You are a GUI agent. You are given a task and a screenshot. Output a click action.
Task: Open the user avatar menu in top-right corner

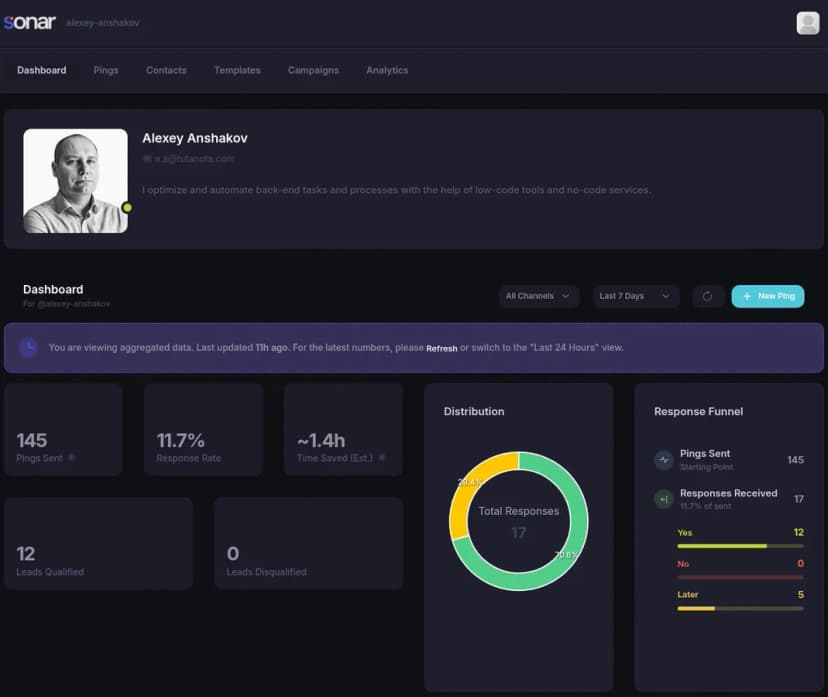[x=807, y=23]
